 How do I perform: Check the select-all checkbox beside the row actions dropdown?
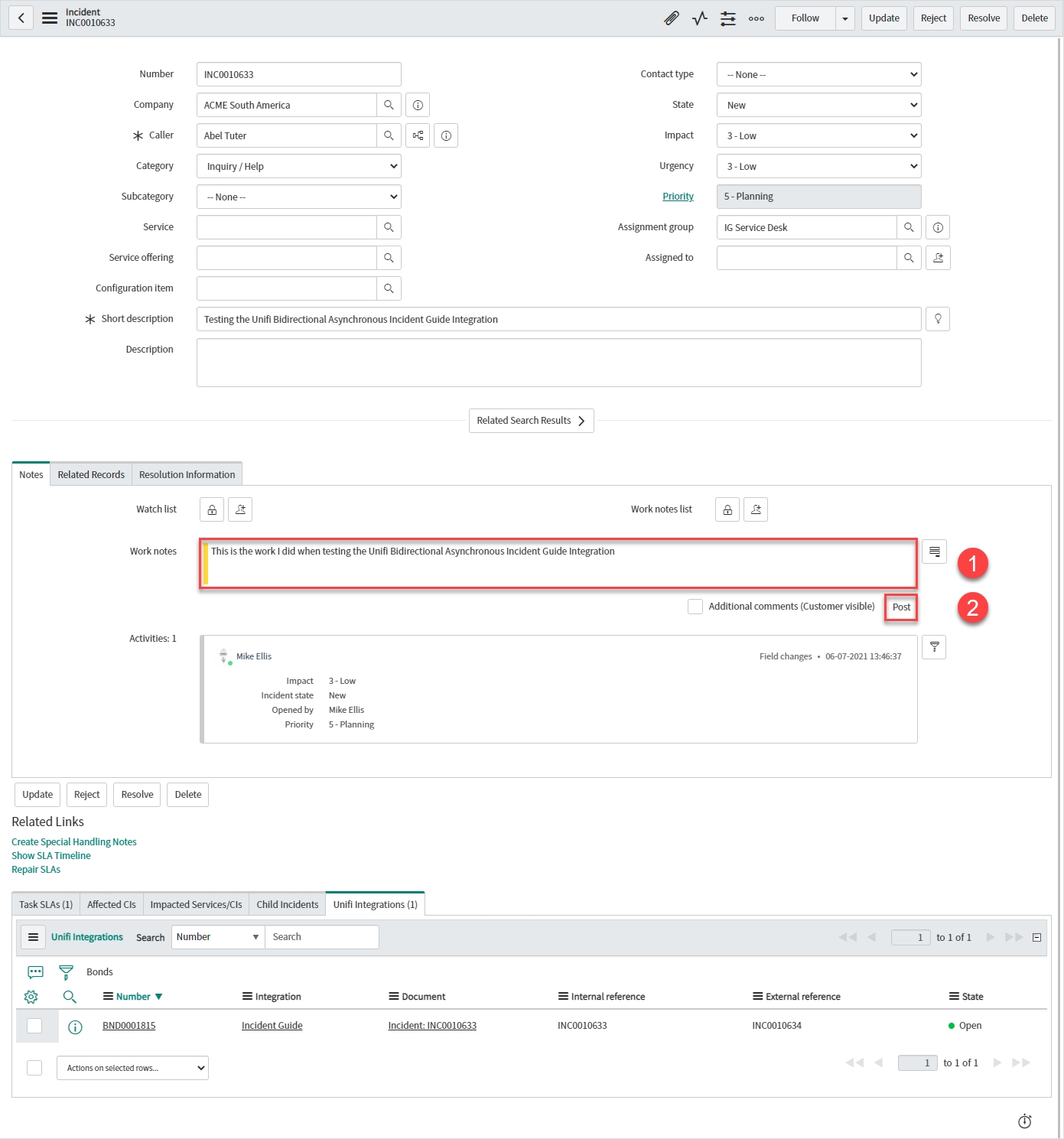(34, 1068)
